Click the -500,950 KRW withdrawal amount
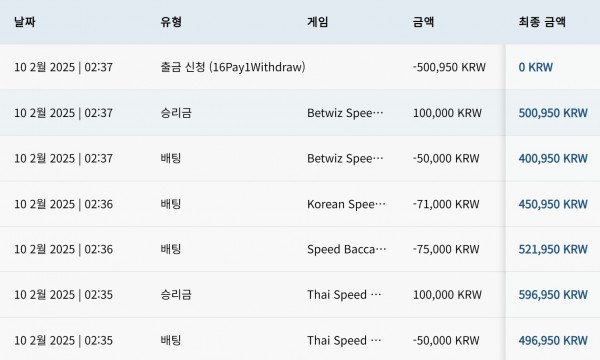Image resolution: width=600 pixels, height=360 pixels. click(x=449, y=67)
